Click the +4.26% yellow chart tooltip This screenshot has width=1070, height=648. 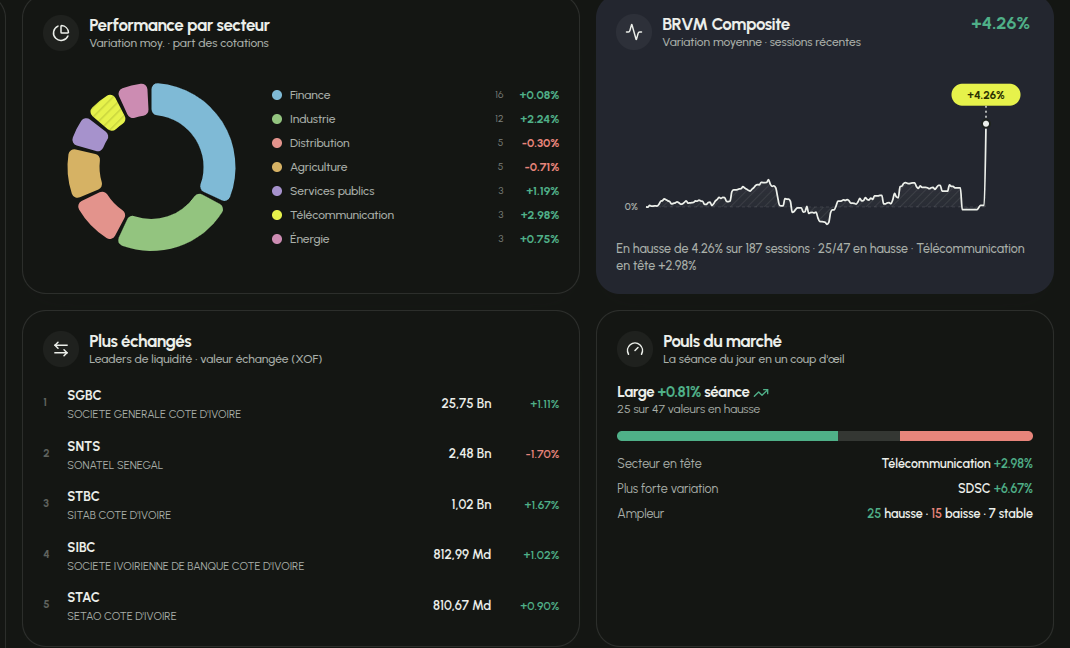985,95
